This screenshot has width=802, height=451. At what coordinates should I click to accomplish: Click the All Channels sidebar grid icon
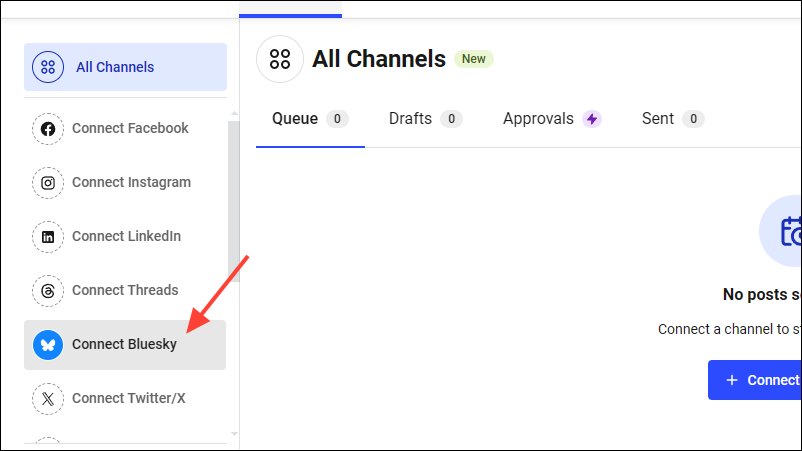point(48,67)
